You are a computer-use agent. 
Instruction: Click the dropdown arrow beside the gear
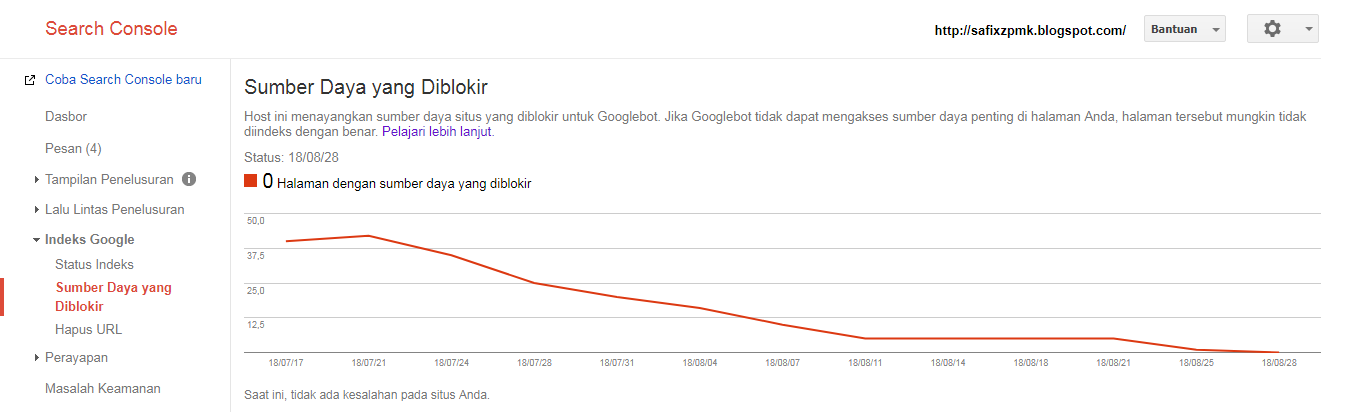1309,29
